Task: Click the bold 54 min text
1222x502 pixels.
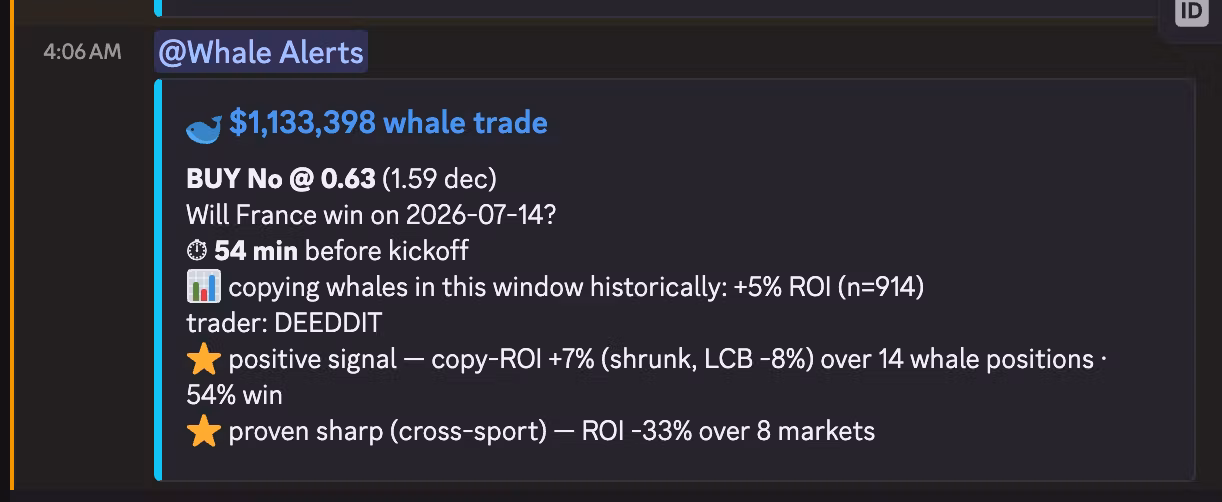Action: 257,251
